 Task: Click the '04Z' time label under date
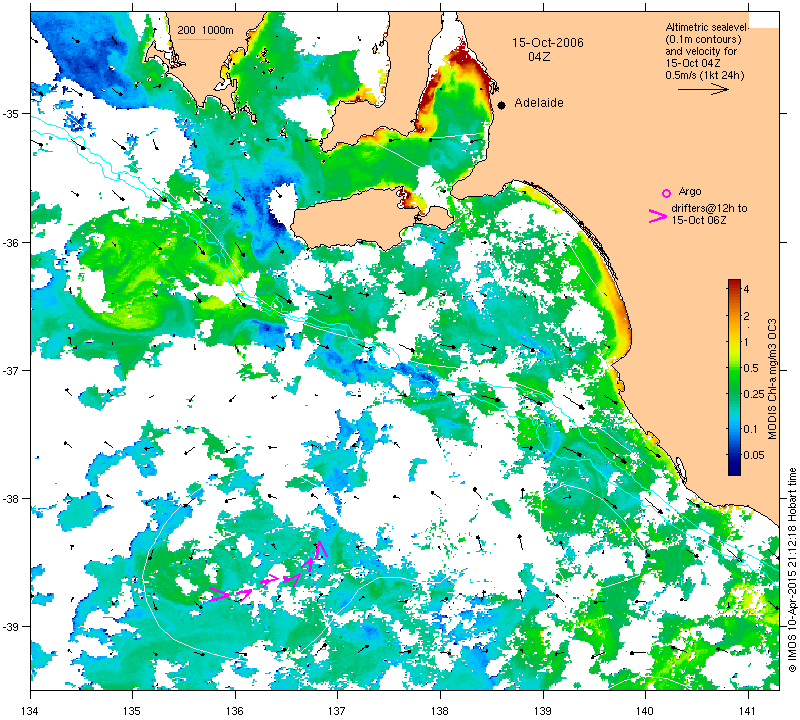point(539,57)
